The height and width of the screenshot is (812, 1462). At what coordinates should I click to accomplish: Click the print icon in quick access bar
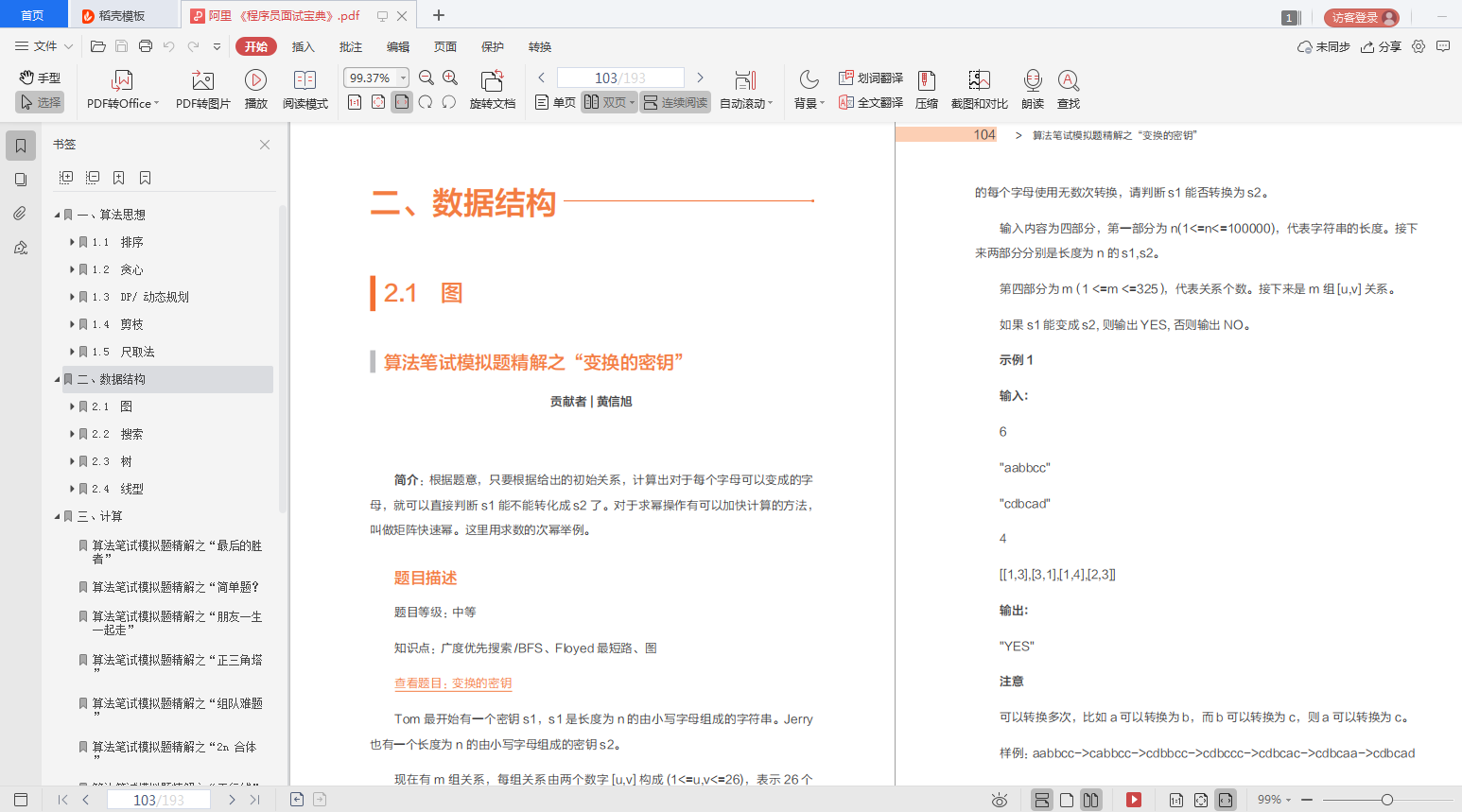point(146,46)
